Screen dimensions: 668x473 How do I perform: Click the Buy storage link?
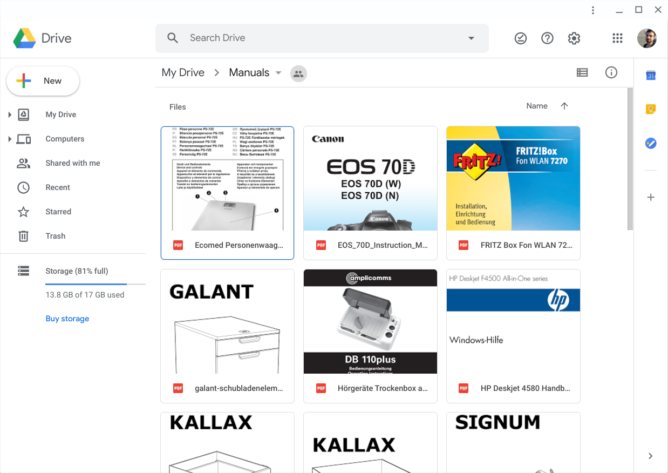67,319
